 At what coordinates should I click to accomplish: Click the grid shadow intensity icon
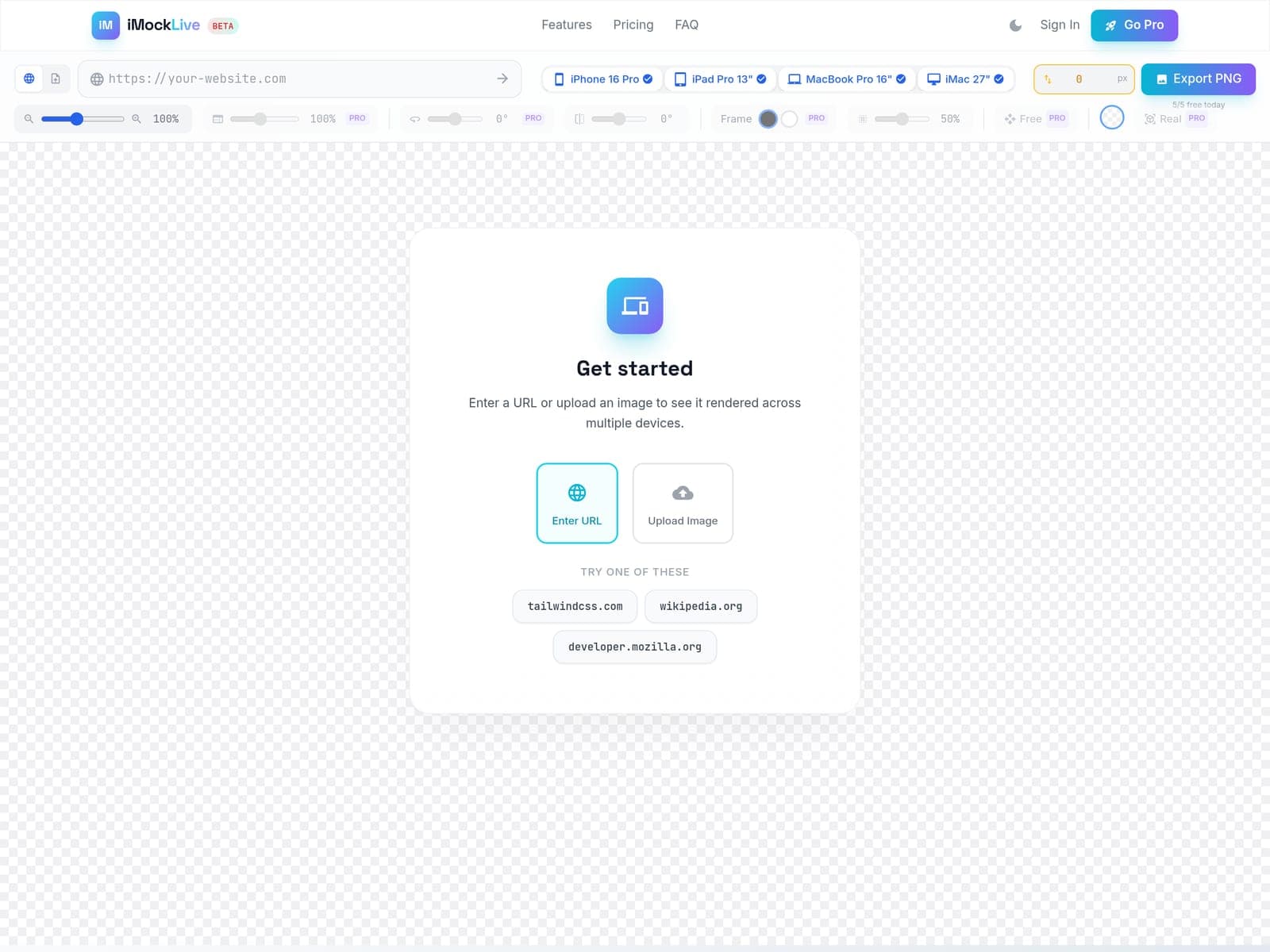click(x=863, y=119)
